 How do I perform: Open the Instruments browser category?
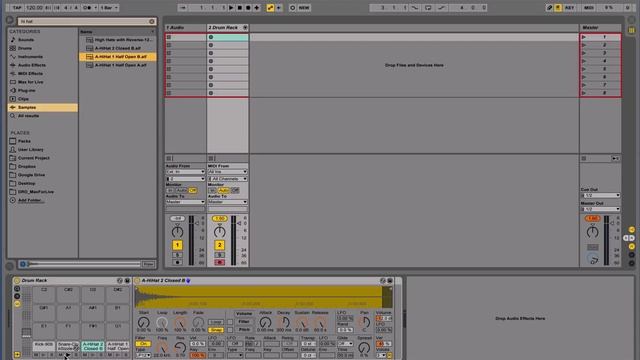coord(30,57)
